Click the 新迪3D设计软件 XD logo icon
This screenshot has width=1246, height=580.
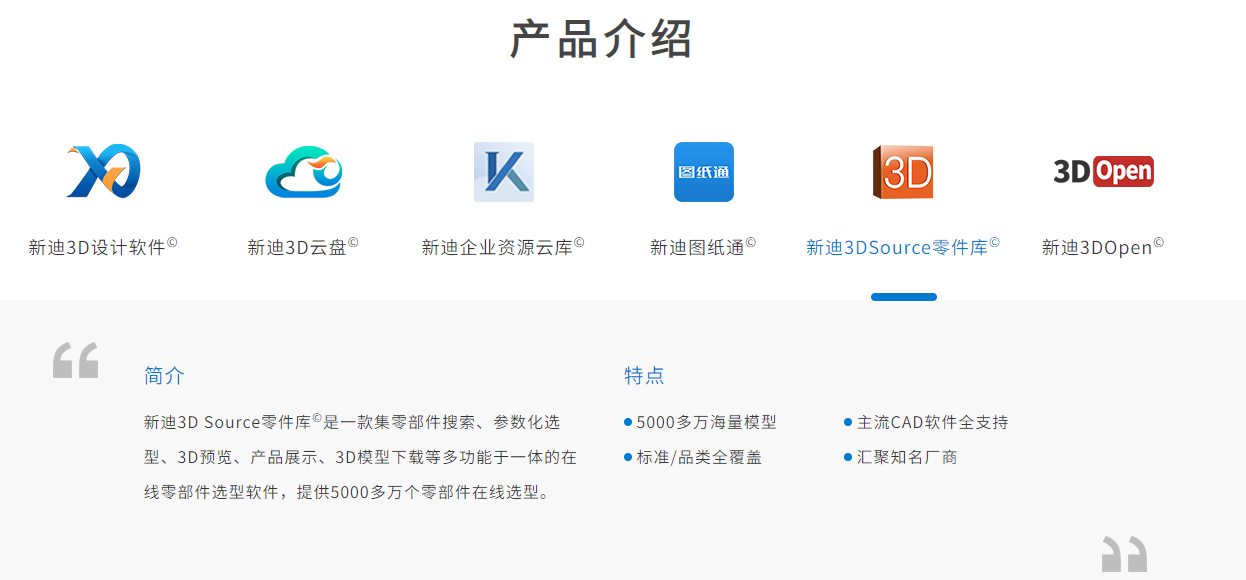tap(103, 171)
